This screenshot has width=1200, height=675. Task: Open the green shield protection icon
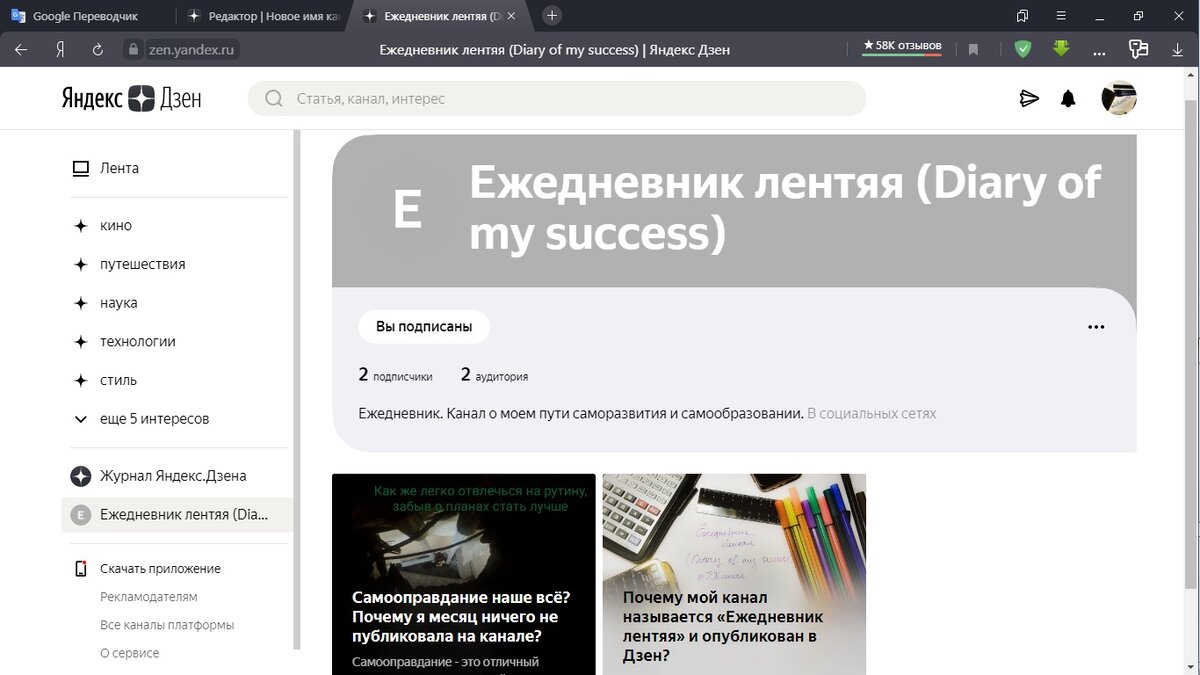pyautogui.click(x=1022, y=49)
